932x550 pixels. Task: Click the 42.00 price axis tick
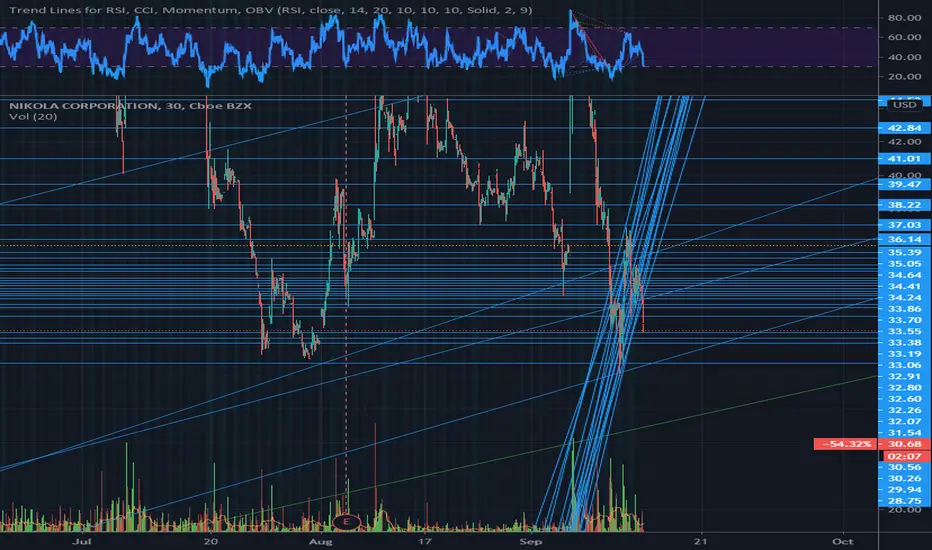click(x=904, y=142)
